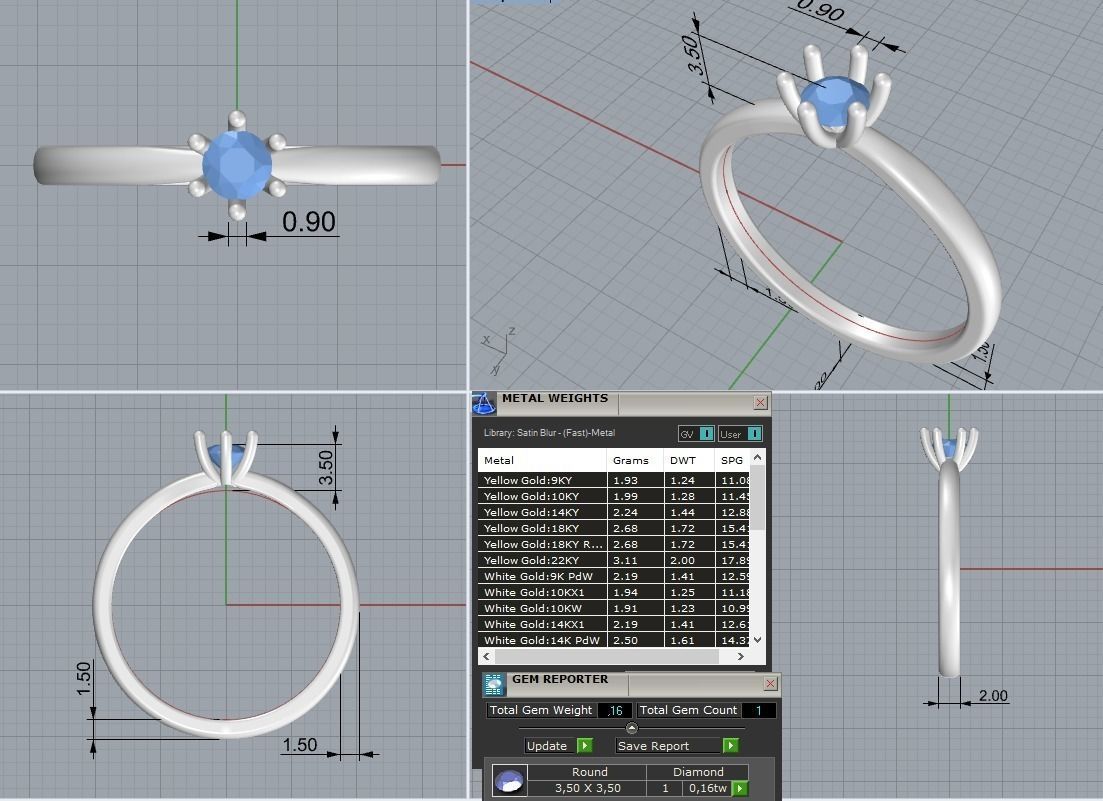Select the Yellow Gold:10KY row
Image resolution: width=1103 pixels, height=801 pixels.
(614, 496)
